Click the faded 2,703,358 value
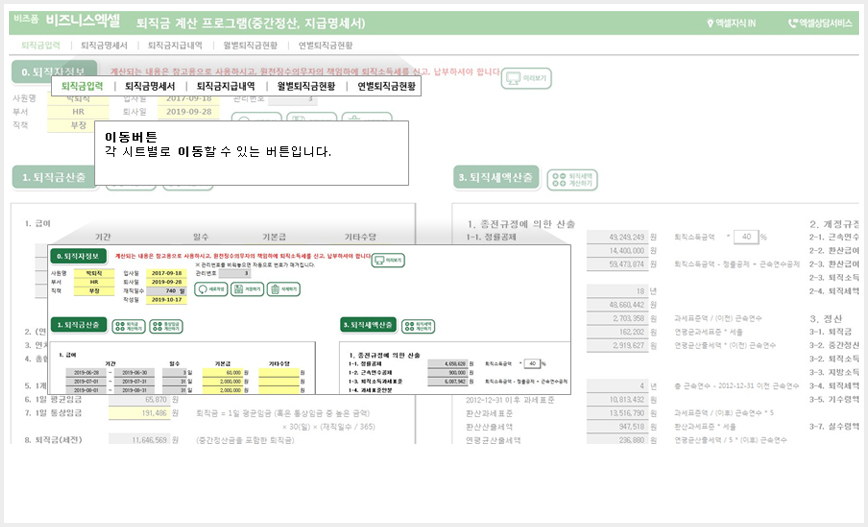 tap(617, 318)
